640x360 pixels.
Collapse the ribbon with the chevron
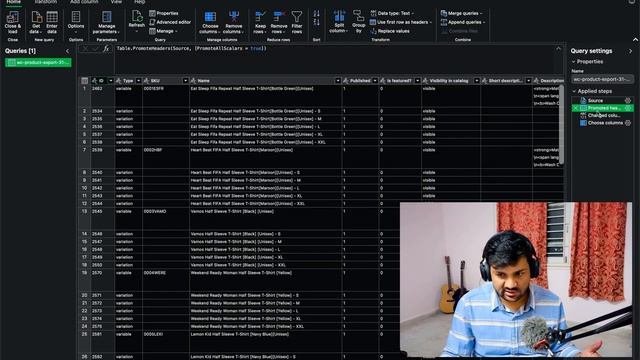click(635, 40)
